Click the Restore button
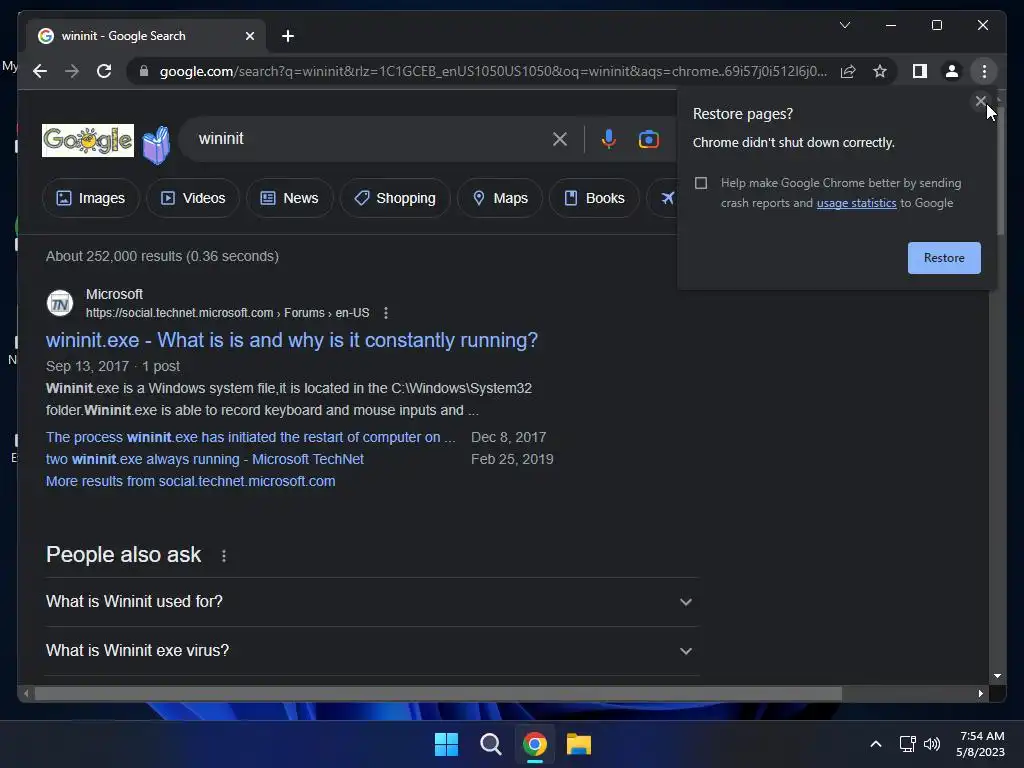Screen dimensions: 1024x768 (944, 258)
